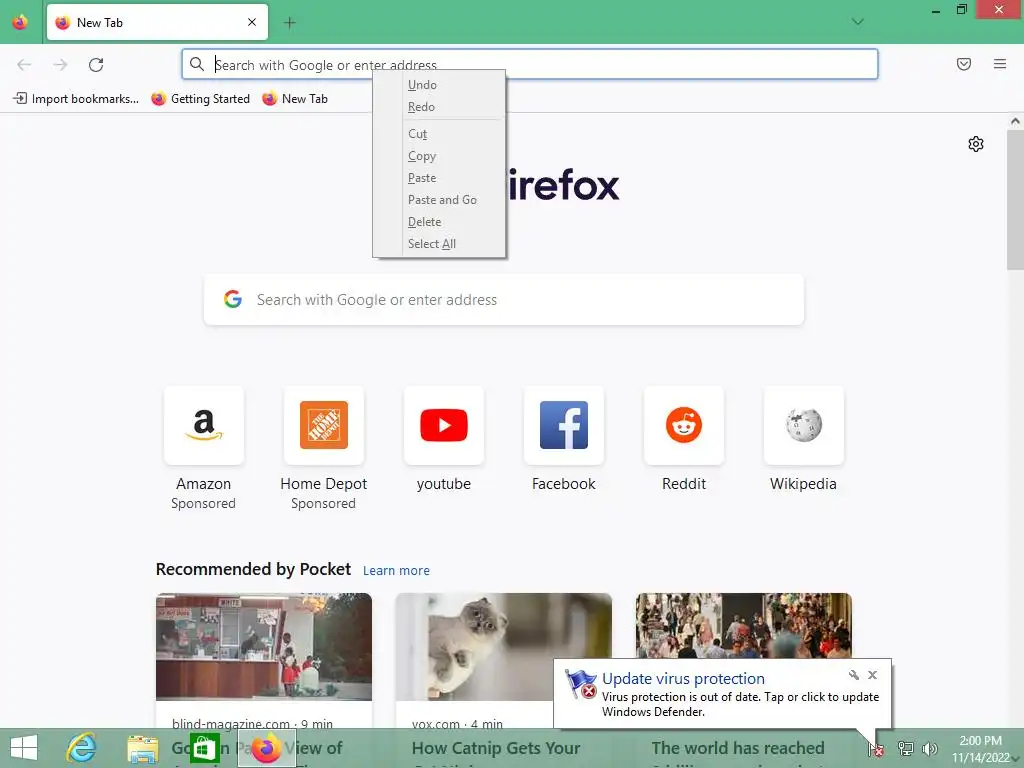Open the crowd story thumbnail

click(x=744, y=625)
